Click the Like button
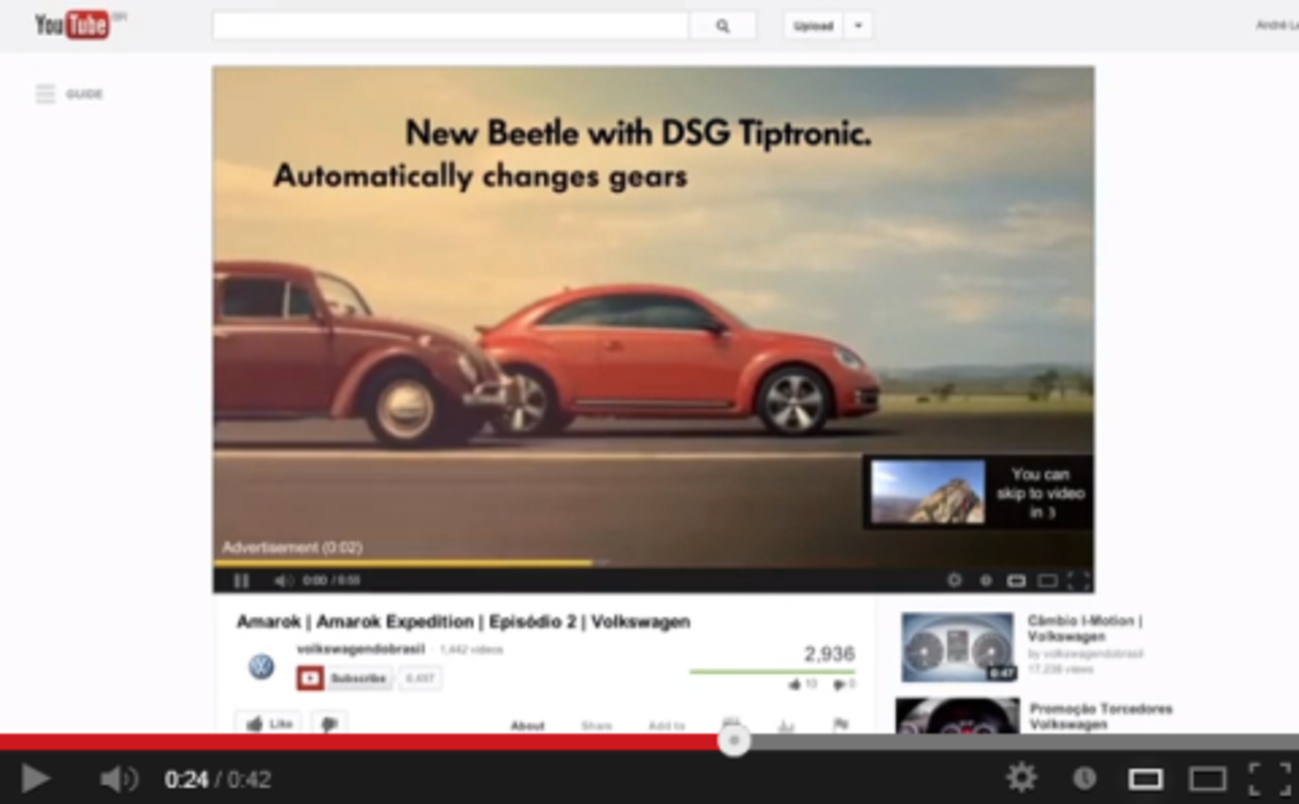The width and height of the screenshot is (1299, 804). (269, 724)
